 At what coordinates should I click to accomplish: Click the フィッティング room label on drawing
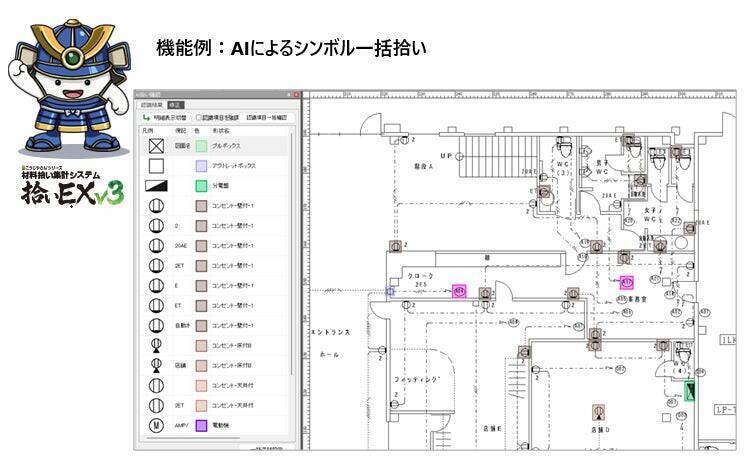point(416,379)
